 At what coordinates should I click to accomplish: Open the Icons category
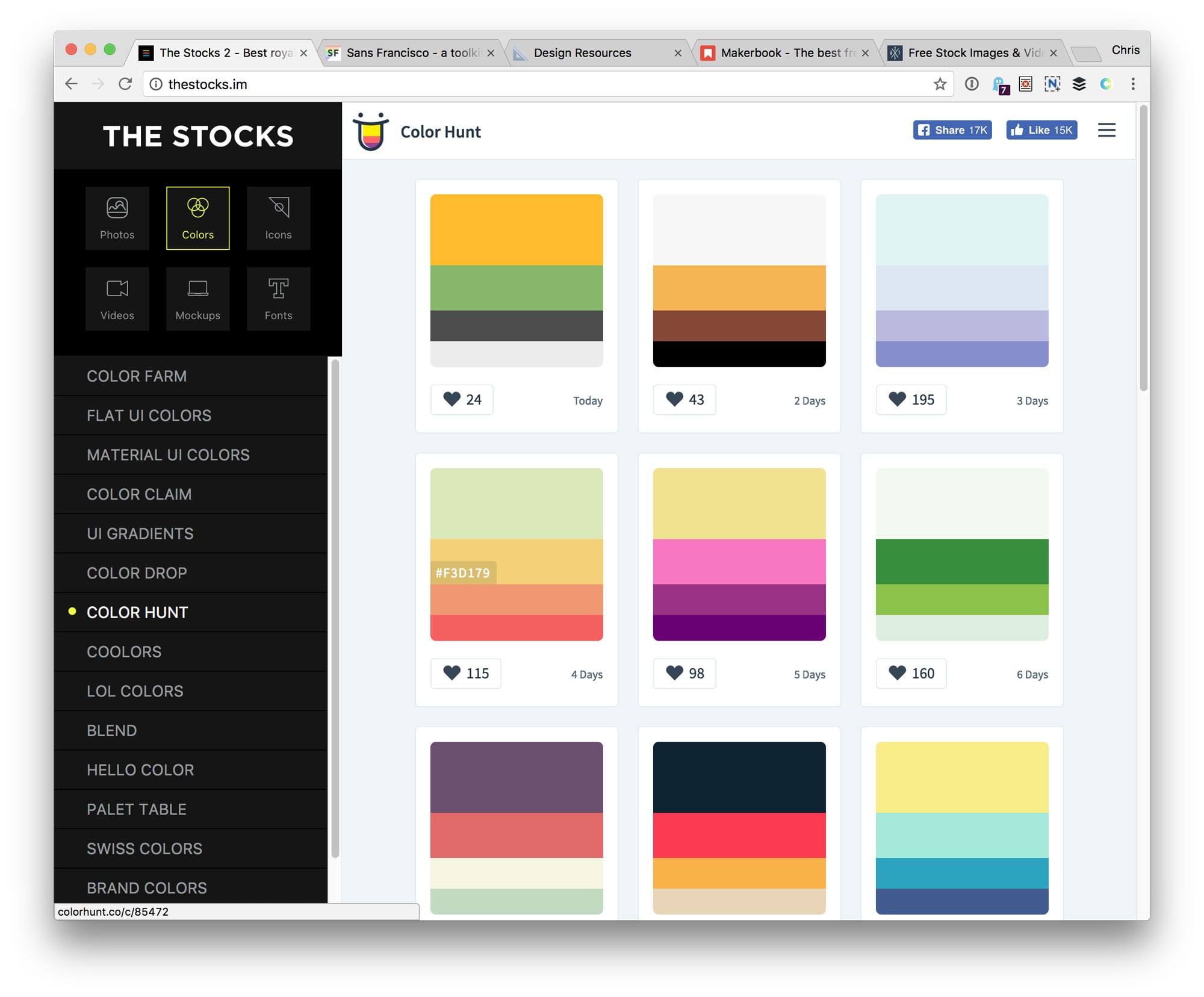[x=278, y=218]
